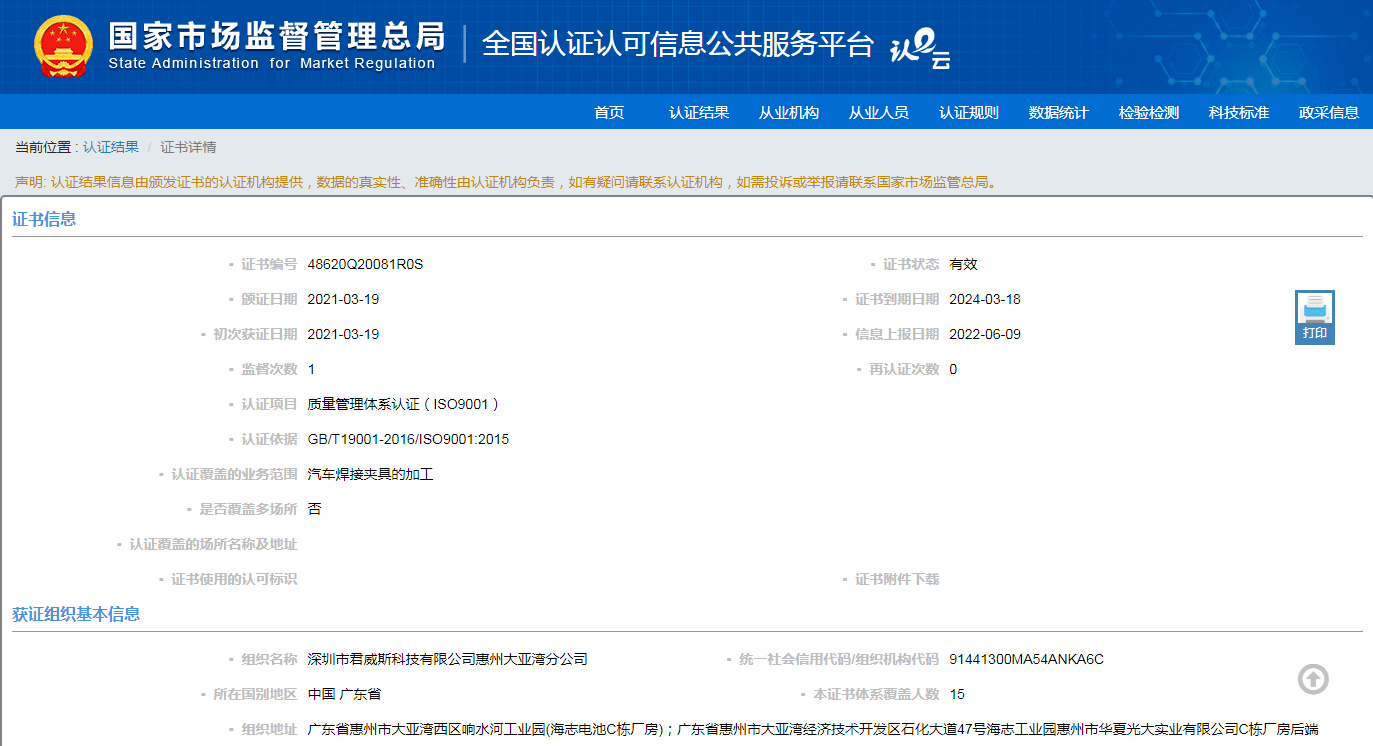Click 政采信息 in the navigation bar
The image size is (1373, 746).
1329,112
